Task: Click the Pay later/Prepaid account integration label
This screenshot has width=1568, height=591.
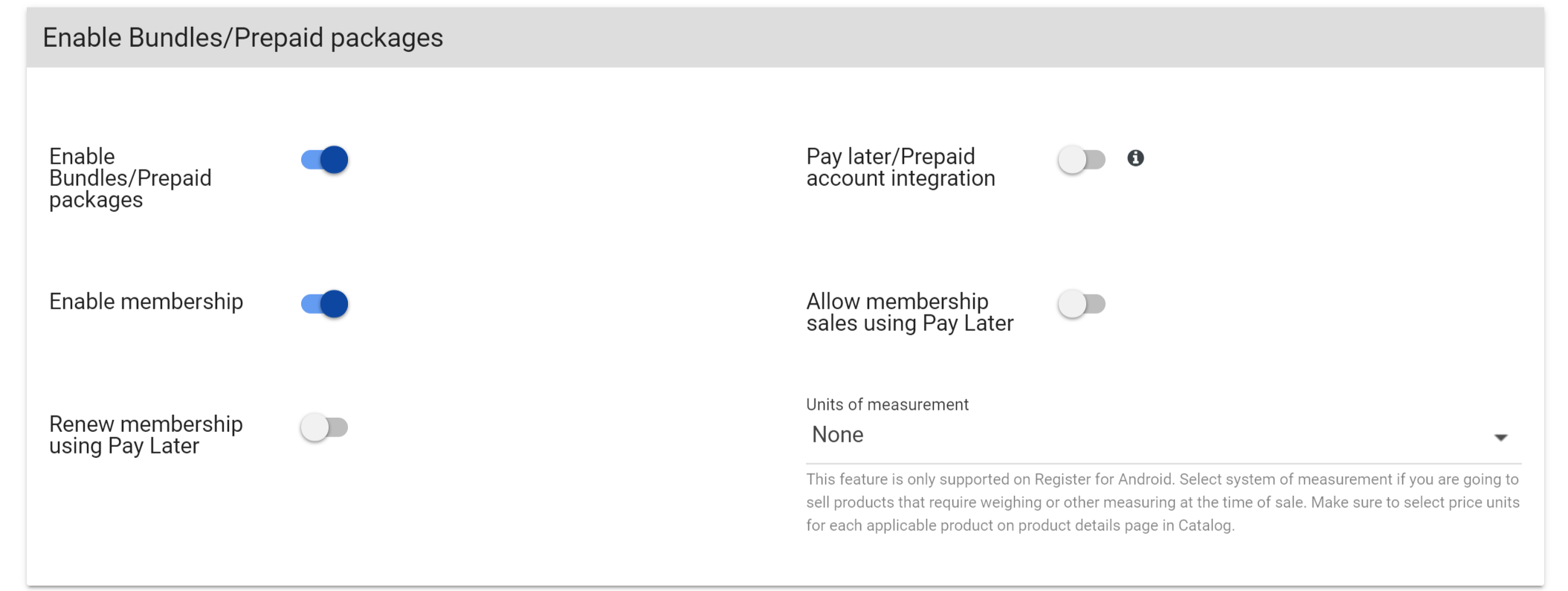Action: pos(900,167)
